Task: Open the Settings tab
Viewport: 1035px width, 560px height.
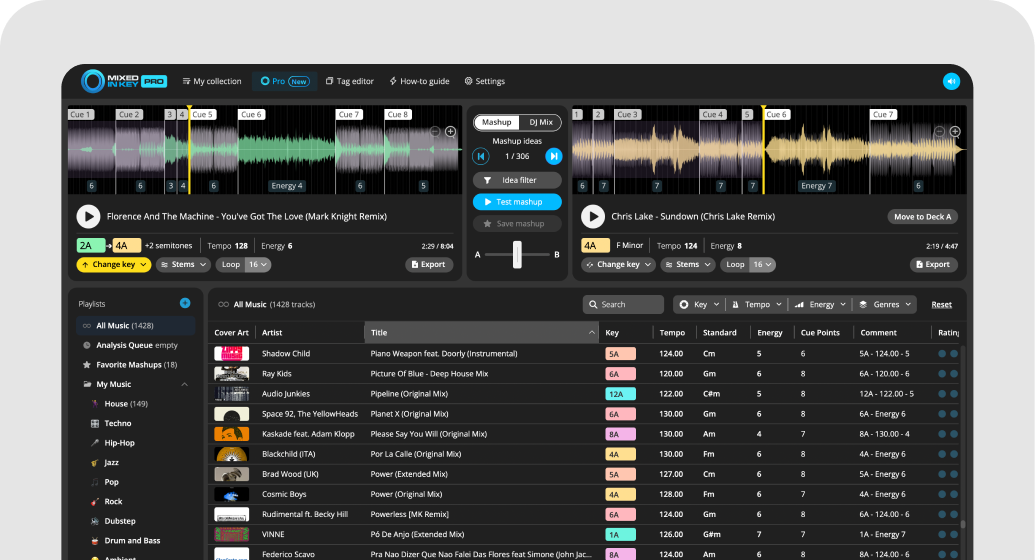Action: click(x=484, y=81)
